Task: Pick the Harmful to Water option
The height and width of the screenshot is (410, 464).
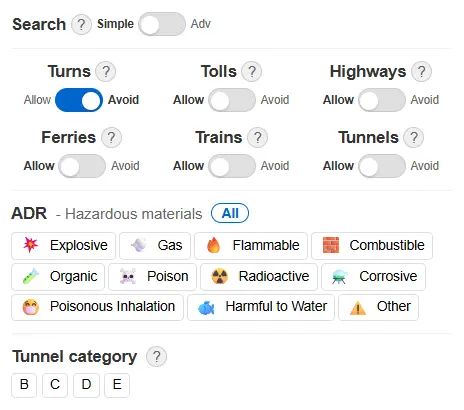Action: tap(261, 307)
